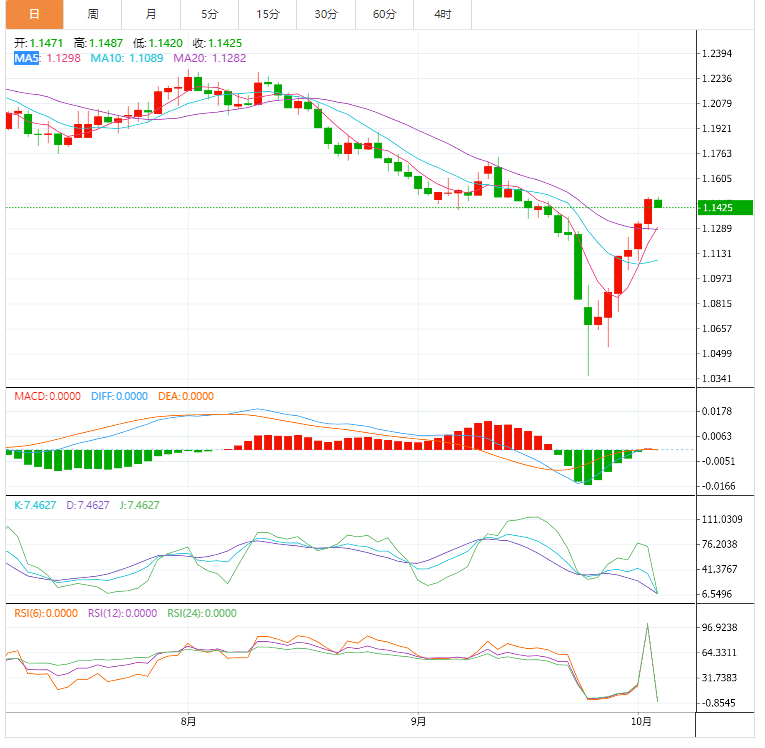Click the green 1.1425 current price tag
765x748 pixels.
tap(725, 207)
